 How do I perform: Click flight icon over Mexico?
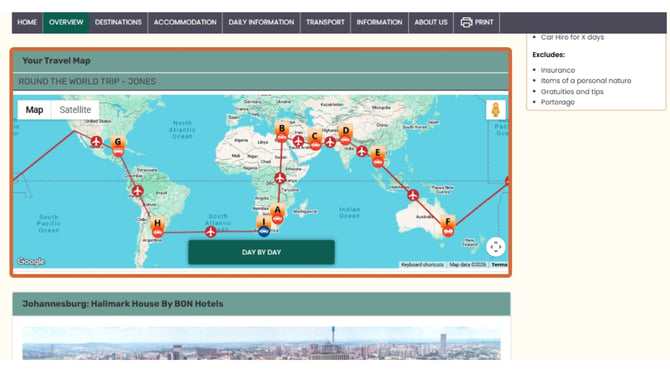tap(97, 141)
